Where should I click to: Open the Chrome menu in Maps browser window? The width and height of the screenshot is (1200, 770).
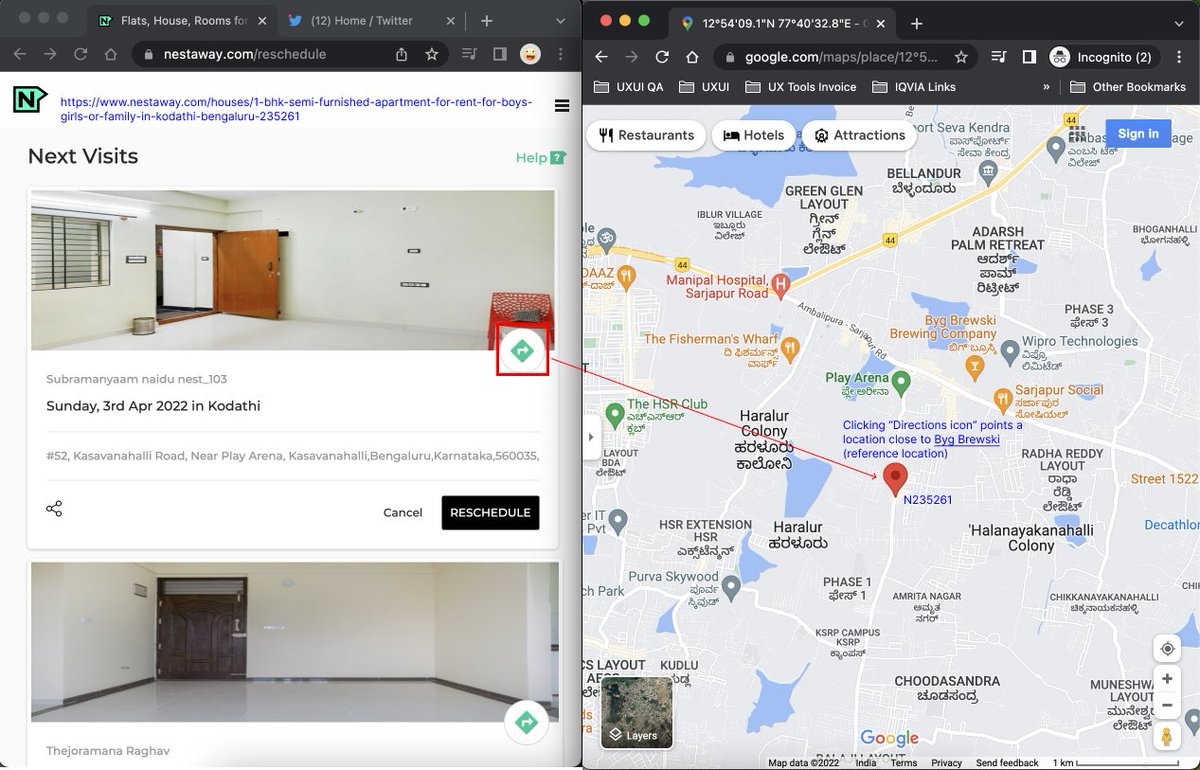(1180, 57)
